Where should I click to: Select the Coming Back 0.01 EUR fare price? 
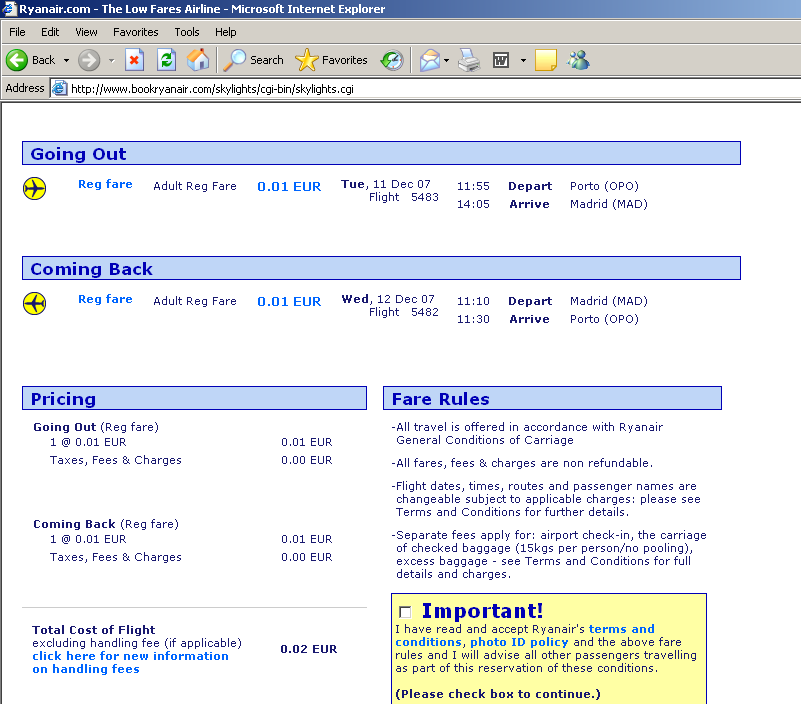click(289, 301)
